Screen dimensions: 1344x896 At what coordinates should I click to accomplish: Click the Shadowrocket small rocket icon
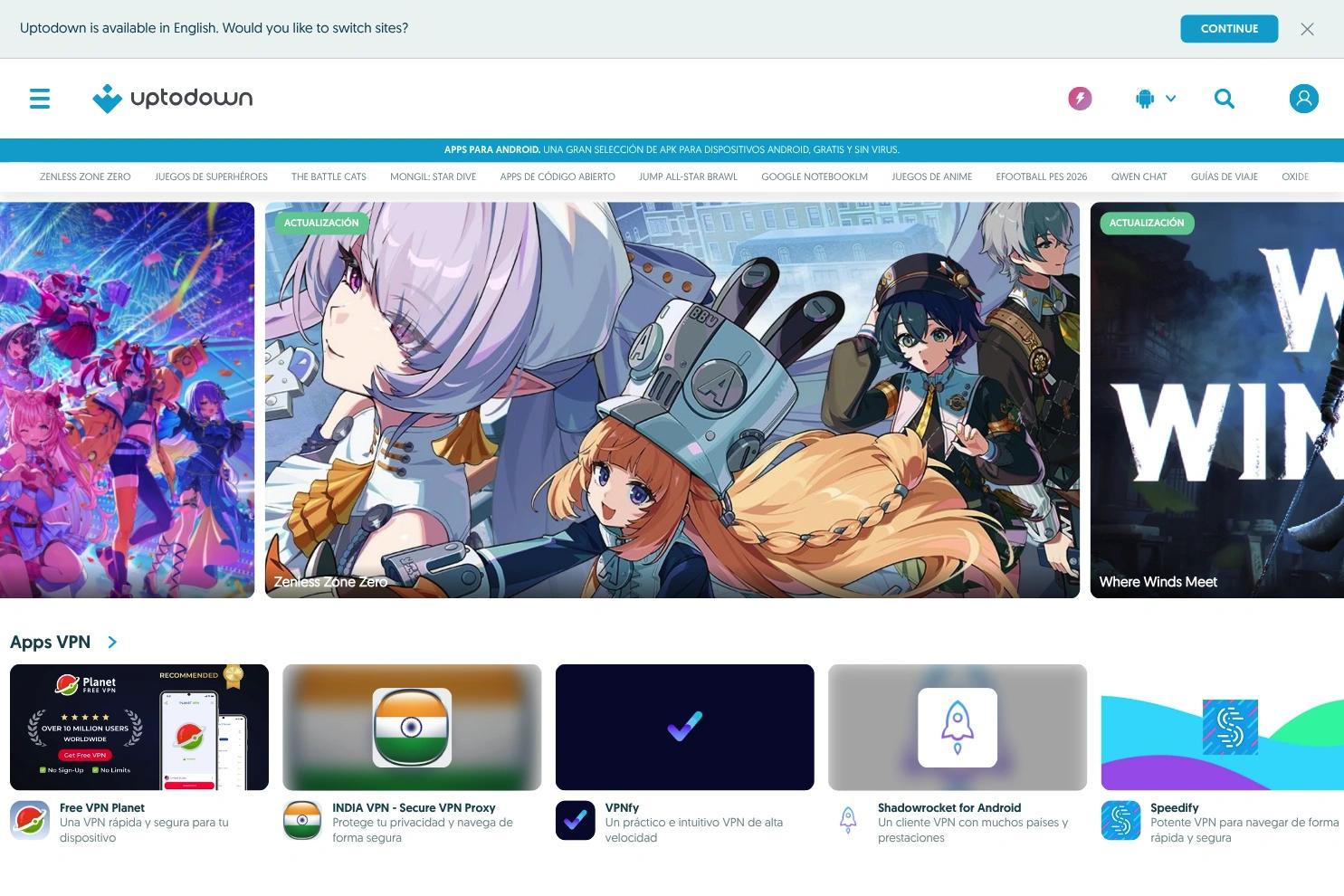click(x=848, y=821)
